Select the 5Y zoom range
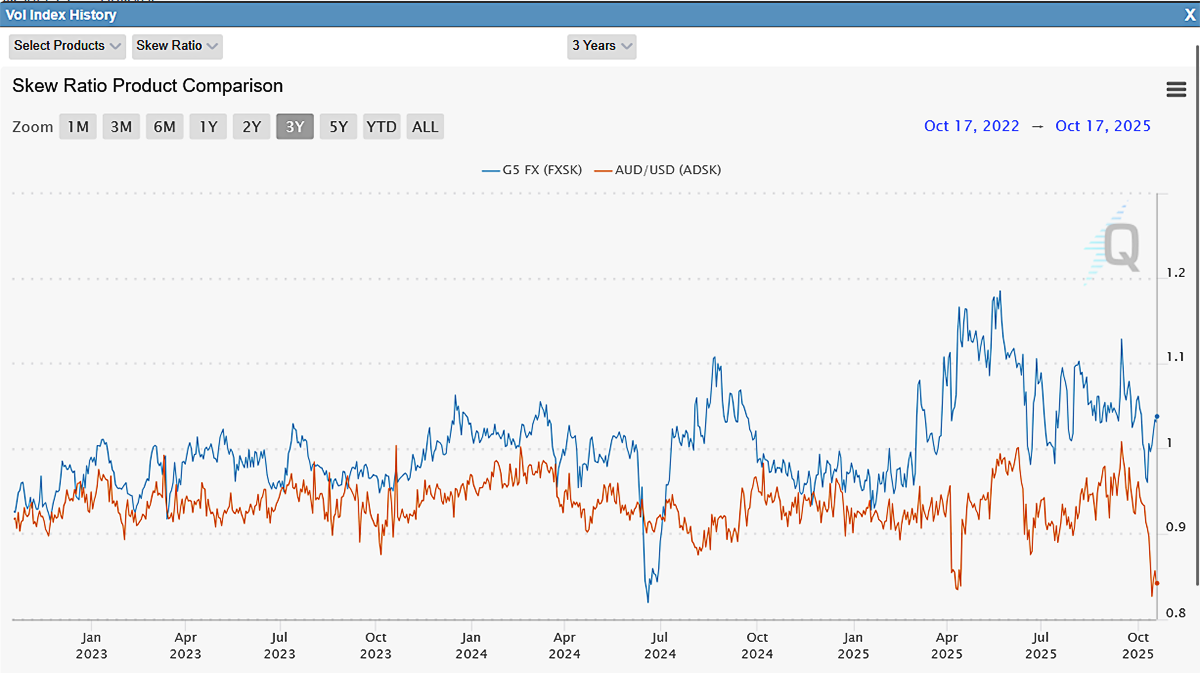The width and height of the screenshot is (1200, 673). [x=338, y=126]
